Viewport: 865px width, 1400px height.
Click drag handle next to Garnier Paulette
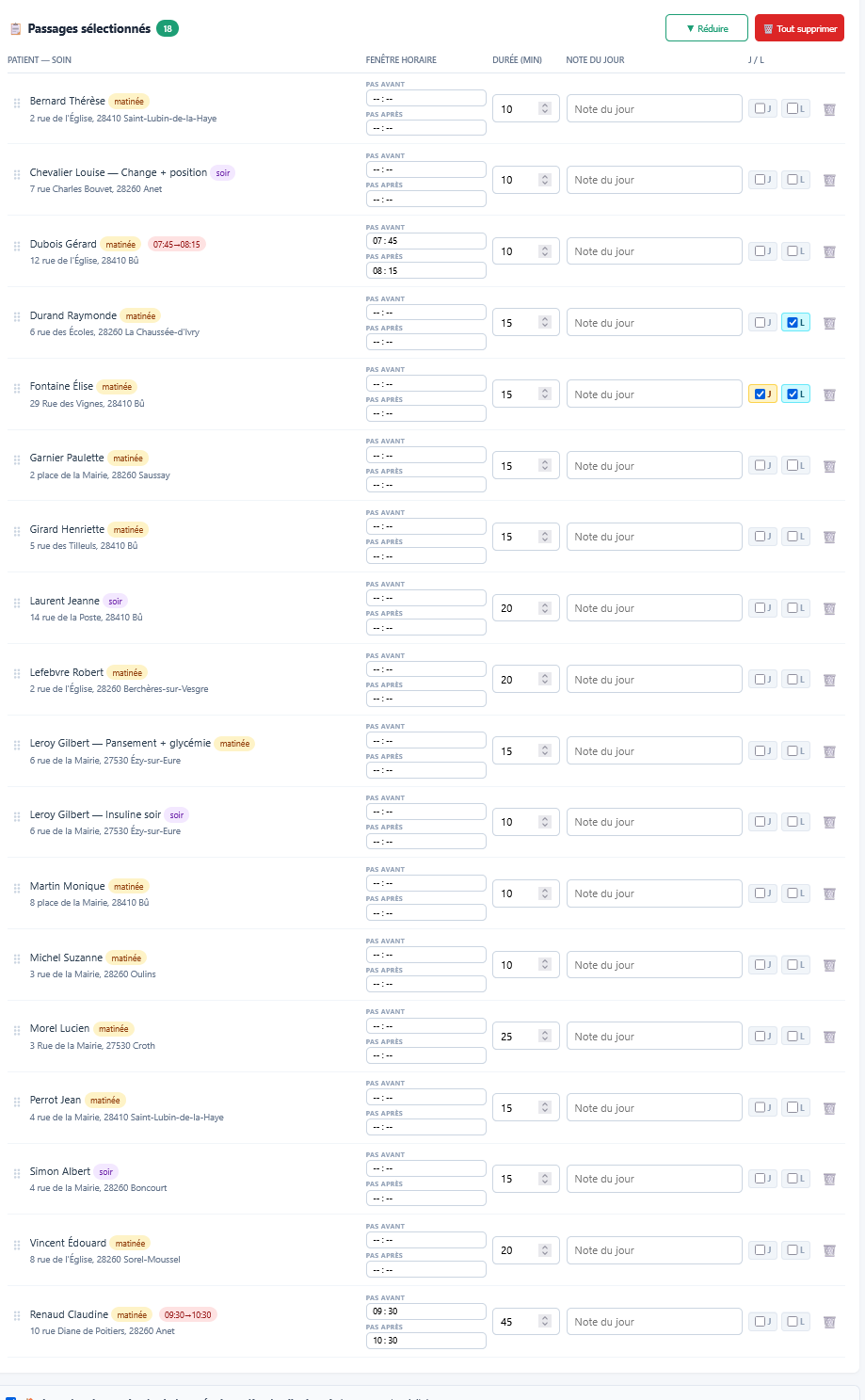point(17,460)
